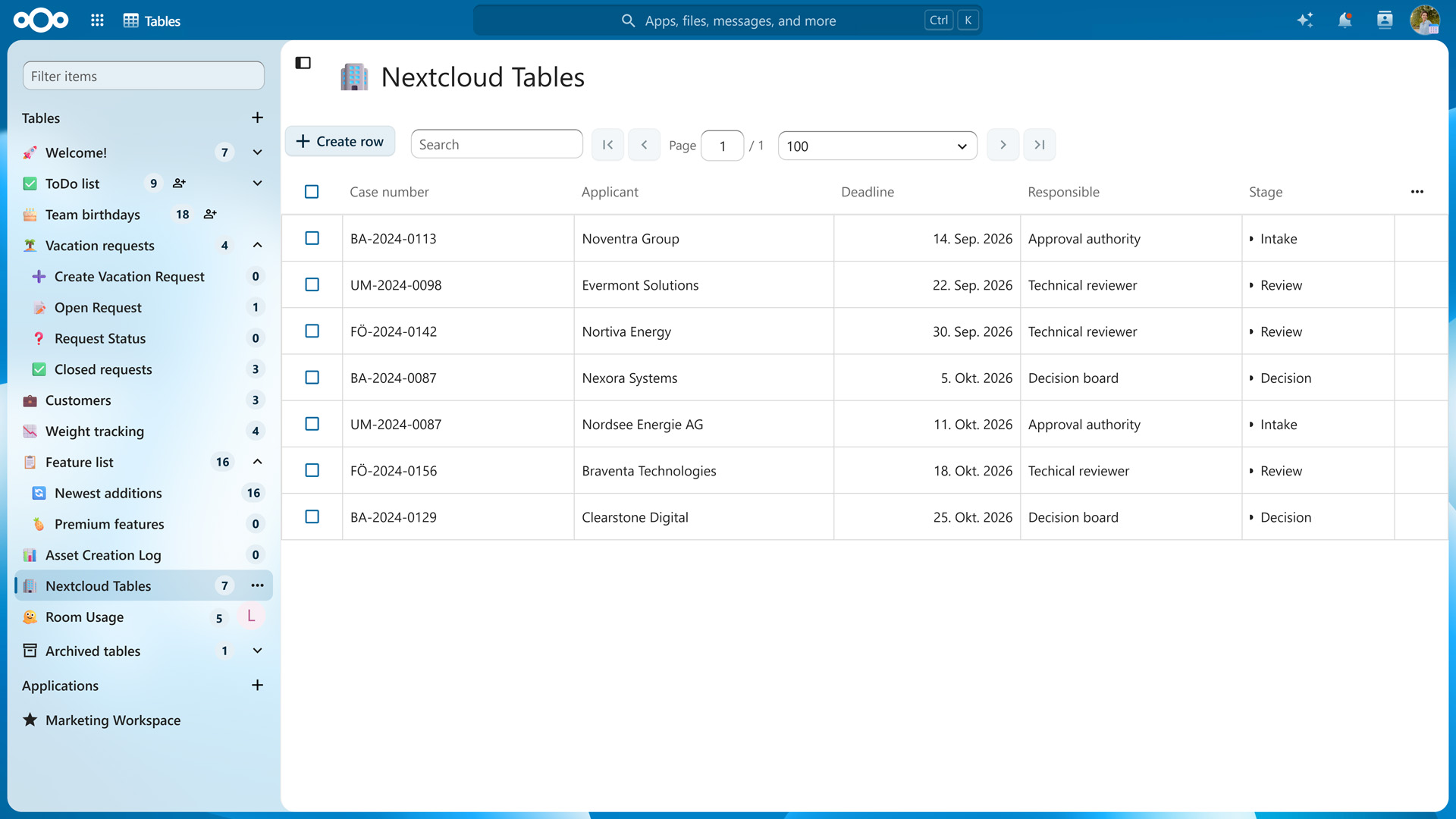The image size is (1456, 819).
Task: Add a new application with plus icon
Action: coord(258,686)
